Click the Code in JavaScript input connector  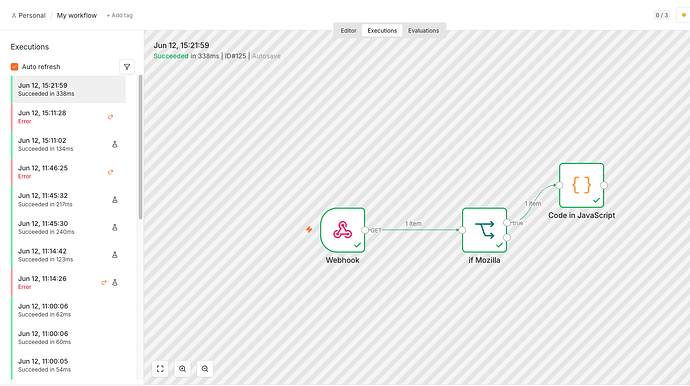[559, 185]
